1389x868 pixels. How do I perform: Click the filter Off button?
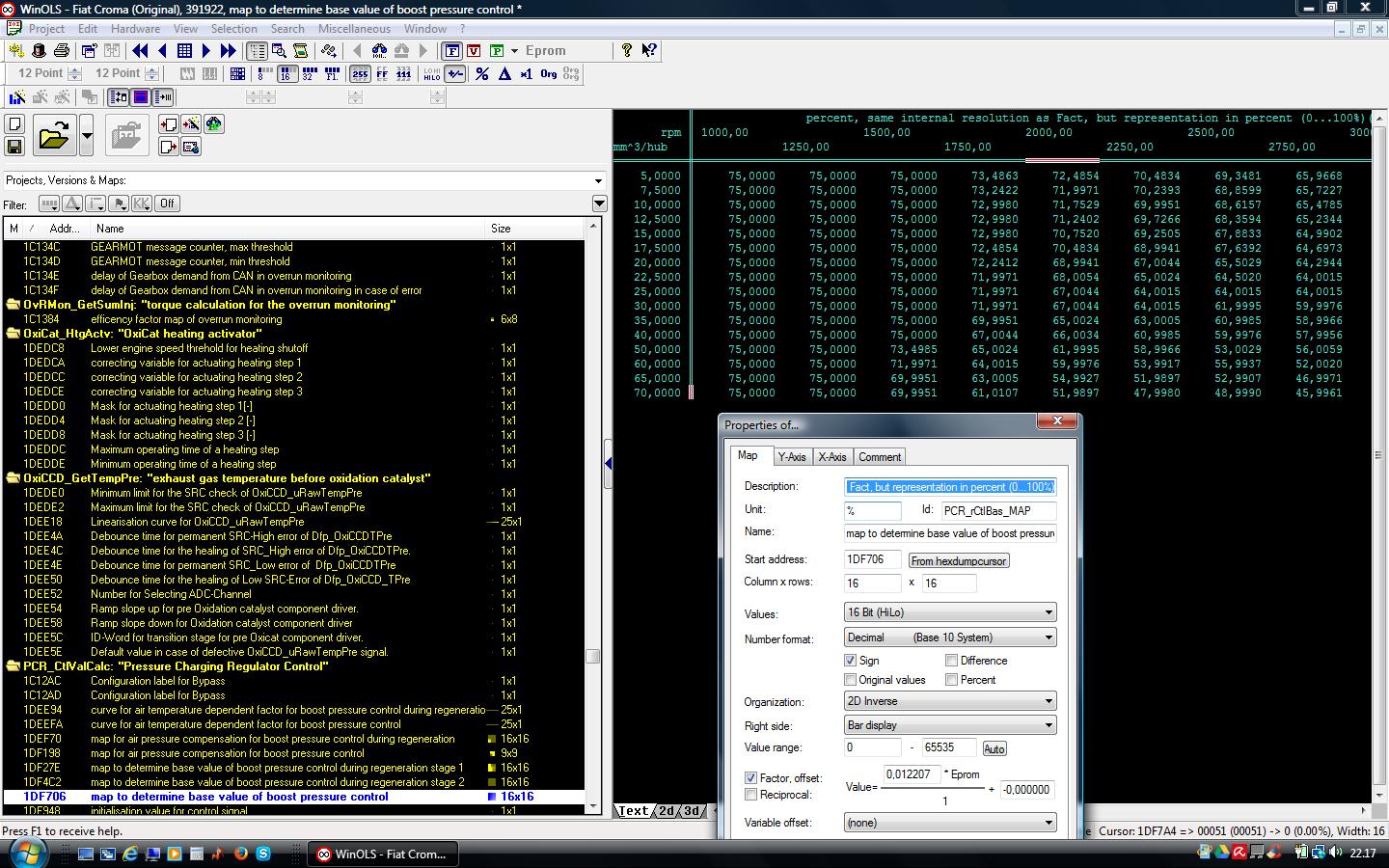click(x=167, y=203)
